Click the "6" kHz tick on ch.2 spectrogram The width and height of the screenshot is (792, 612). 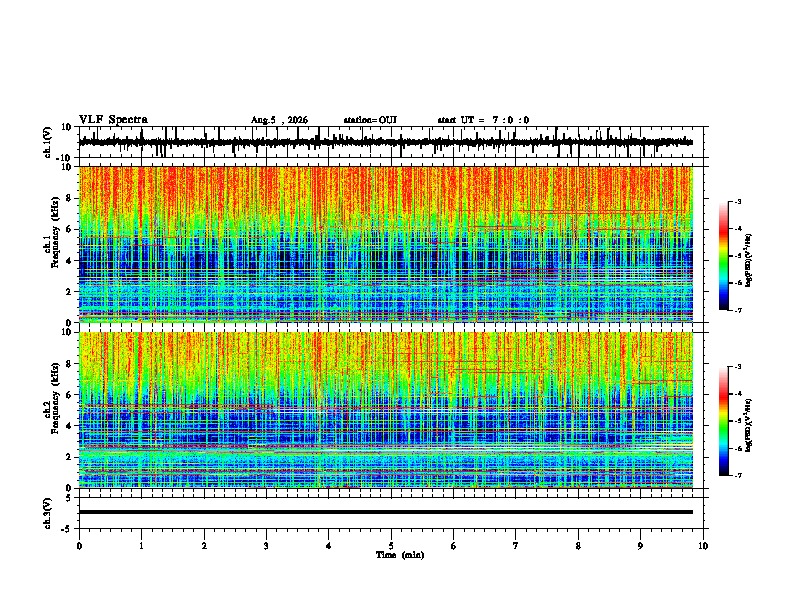pos(70,395)
